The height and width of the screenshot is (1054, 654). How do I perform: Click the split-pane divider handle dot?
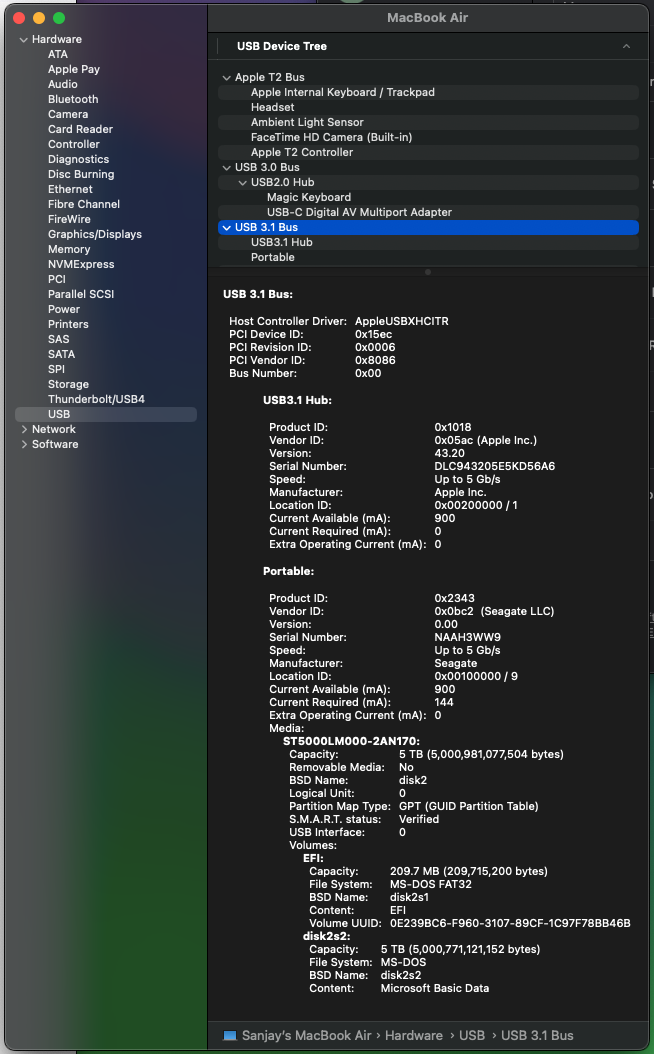click(x=428, y=272)
